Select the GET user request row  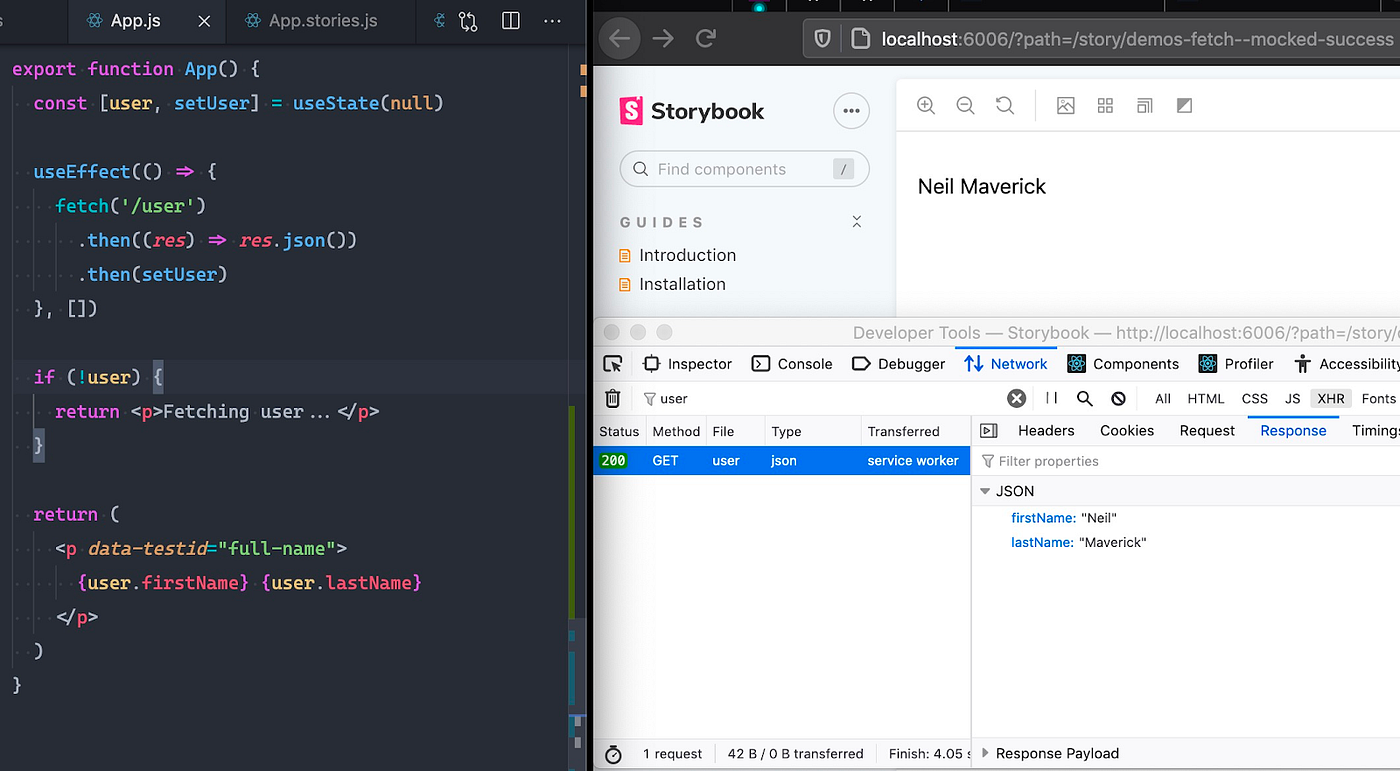(x=781, y=461)
